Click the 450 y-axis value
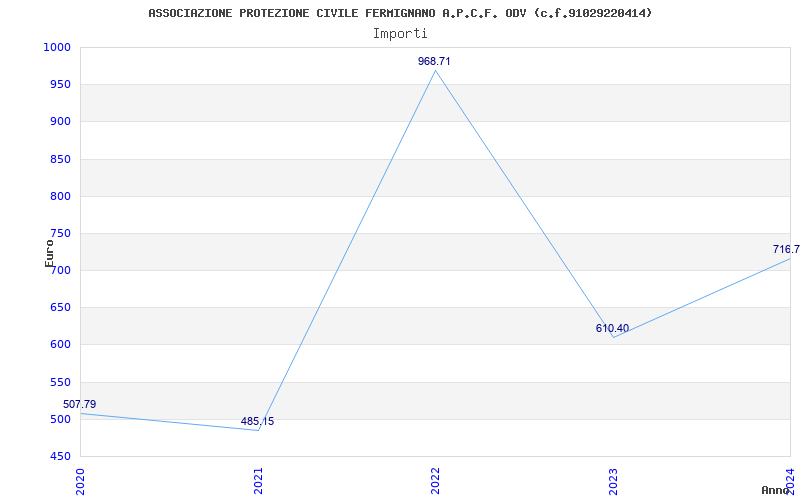 [60, 457]
